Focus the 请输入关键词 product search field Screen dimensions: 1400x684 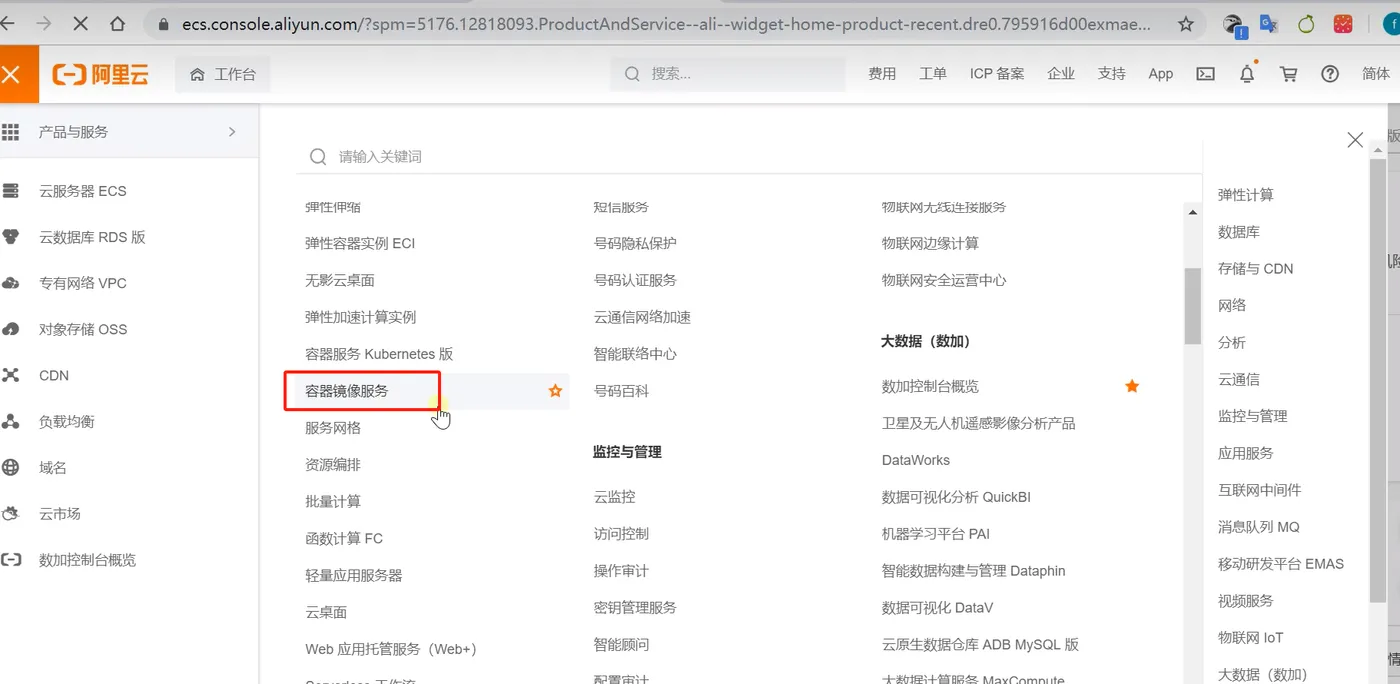pos(750,157)
